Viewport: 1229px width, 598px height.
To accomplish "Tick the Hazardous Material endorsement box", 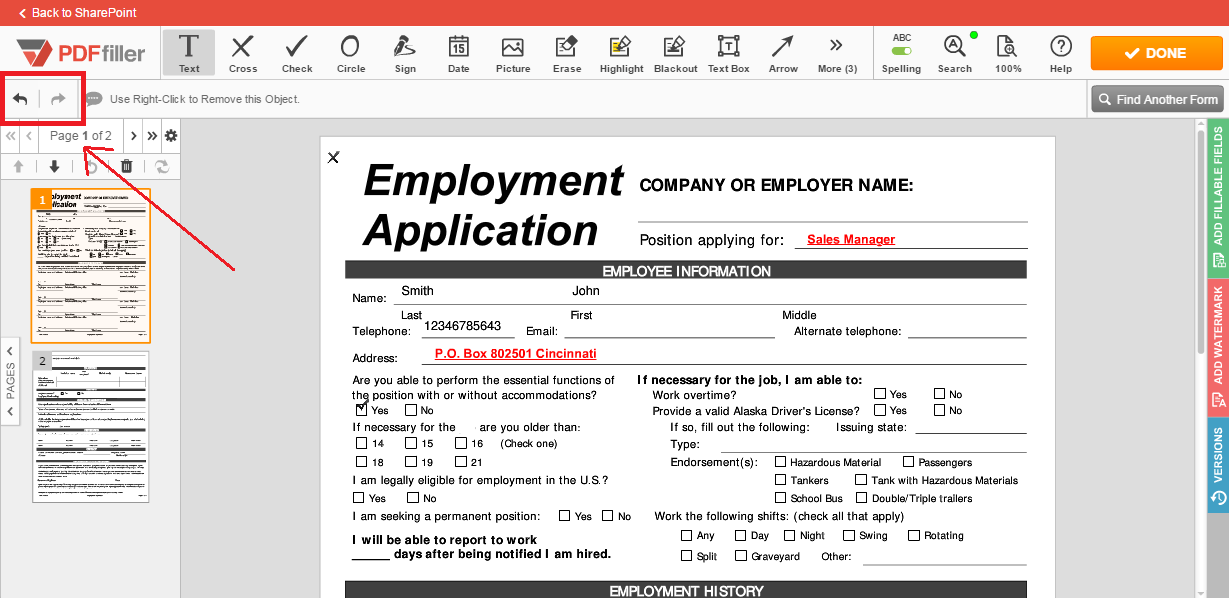I will (x=780, y=462).
